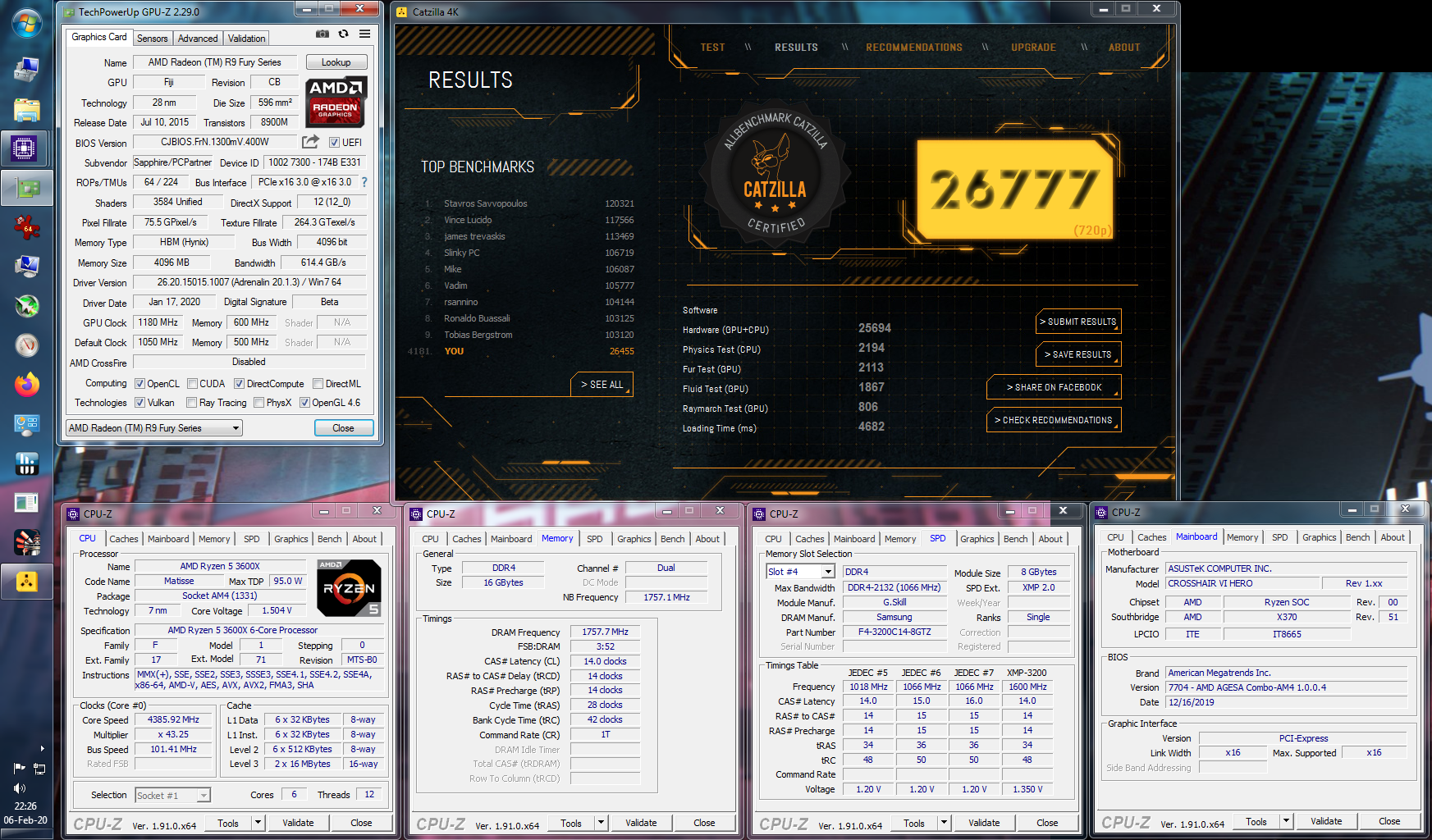This screenshot has height=840, width=1432.
Task: Toggle the PhysX checkbox
Action: 258,403
